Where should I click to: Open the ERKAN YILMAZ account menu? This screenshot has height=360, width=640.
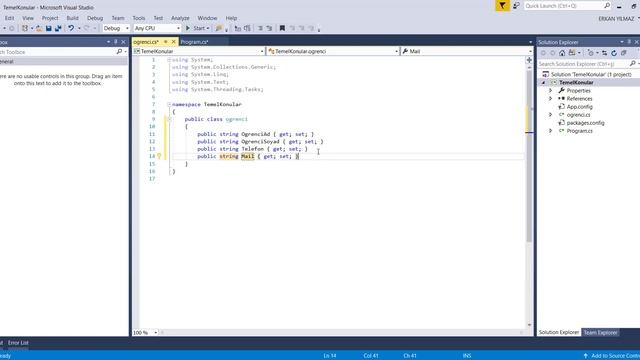click(617, 19)
